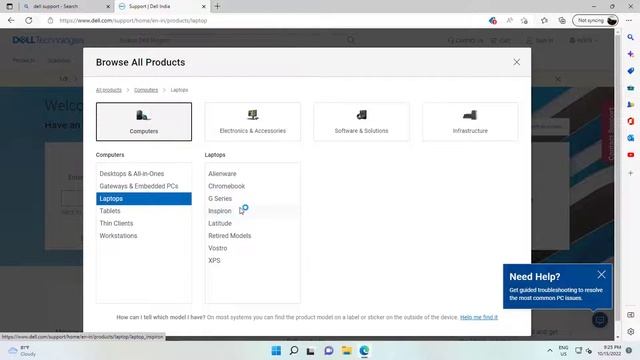Viewport: 640px width, 360px height.
Task: Open the Collections icon
Action: point(562,20)
